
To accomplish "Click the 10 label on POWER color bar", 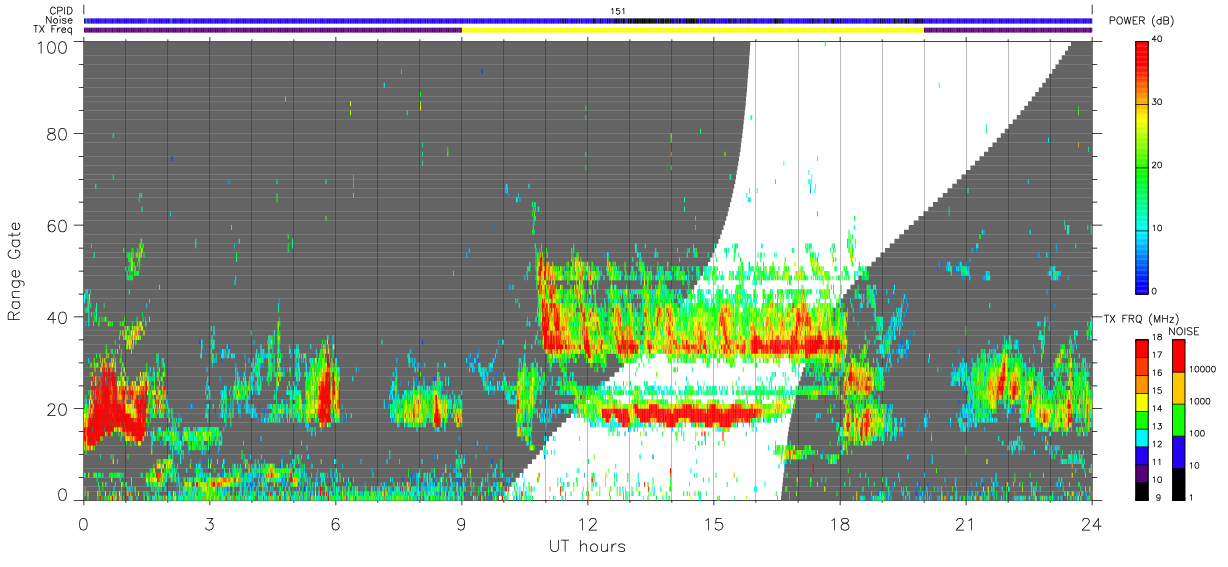I will pos(1158,228).
